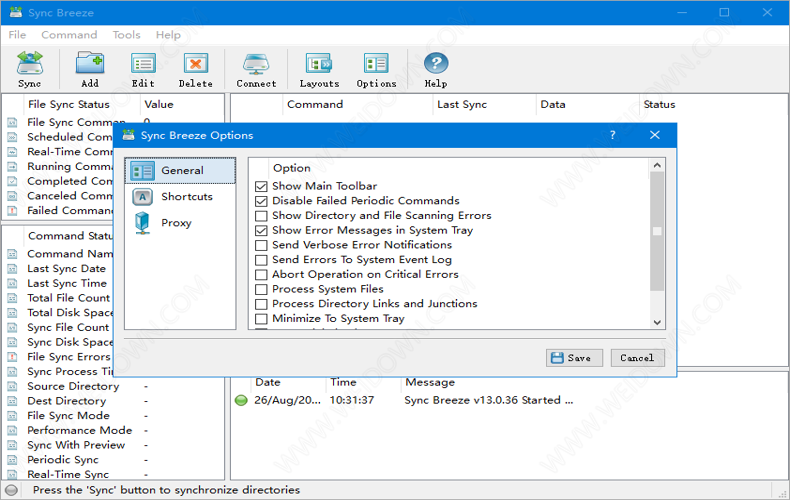This screenshot has height=500, width=790.
Task: Click the Time column header in log
Action: point(343,382)
